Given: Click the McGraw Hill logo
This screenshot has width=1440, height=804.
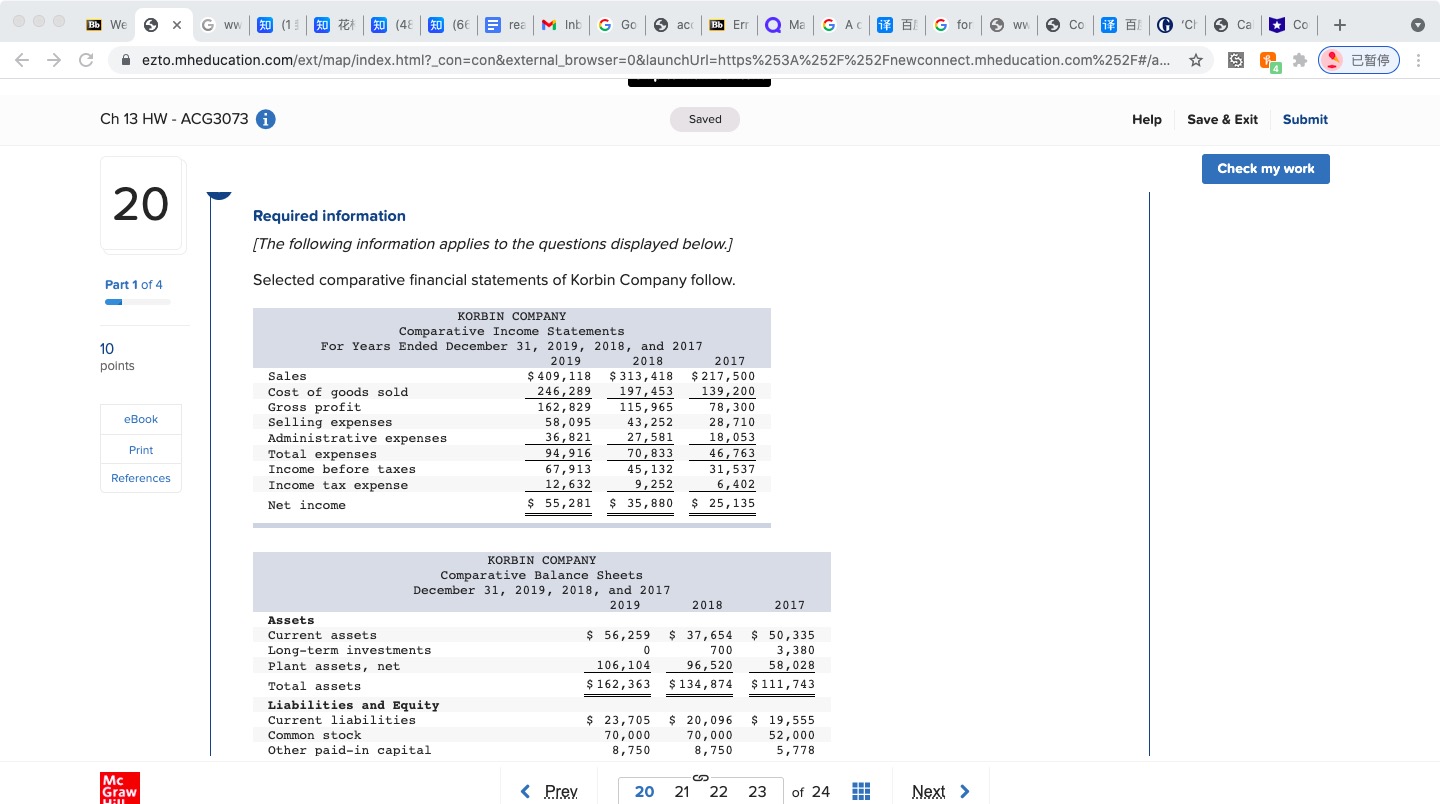Looking at the screenshot, I should (121, 787).
